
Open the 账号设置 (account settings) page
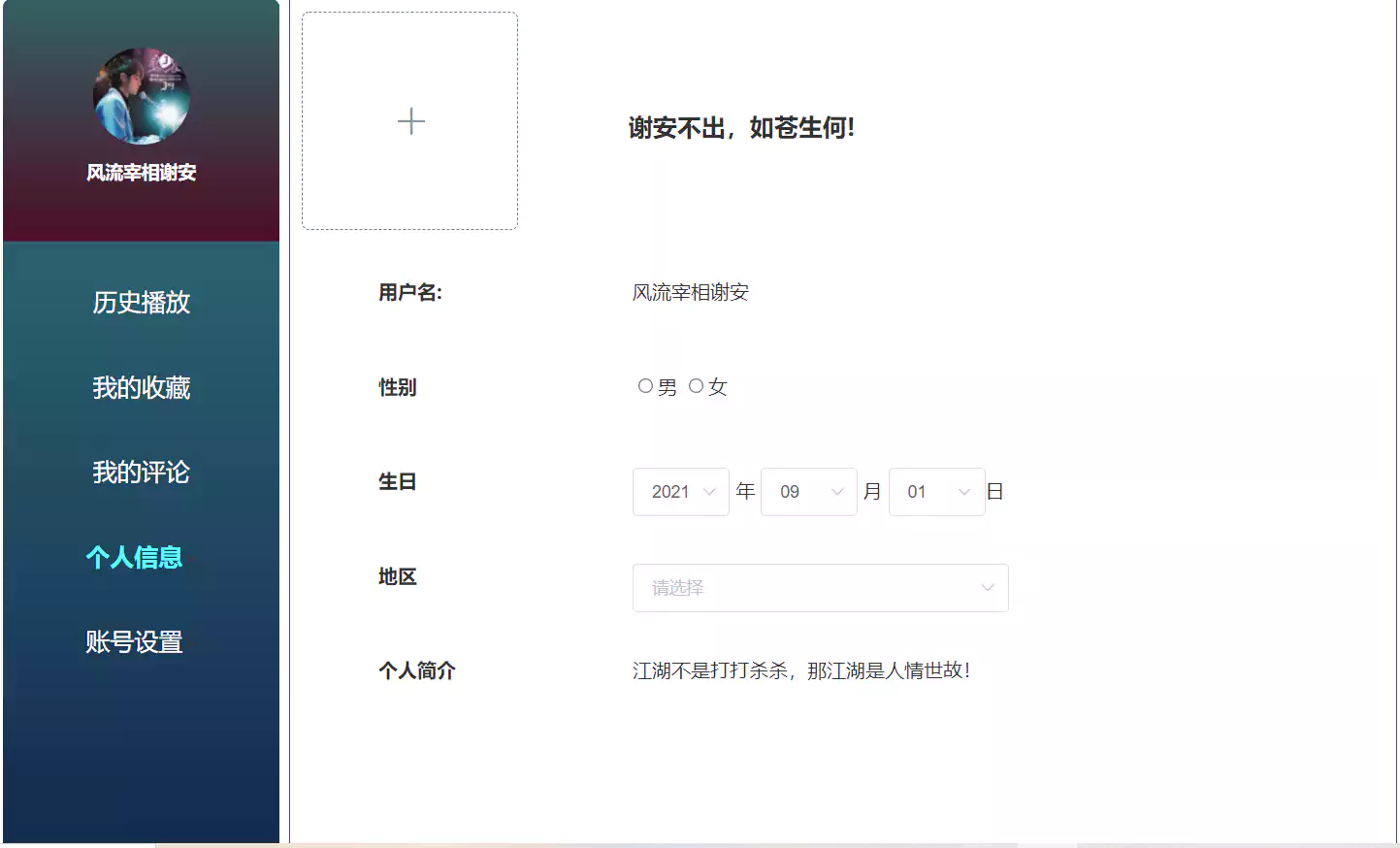(133, 641)
